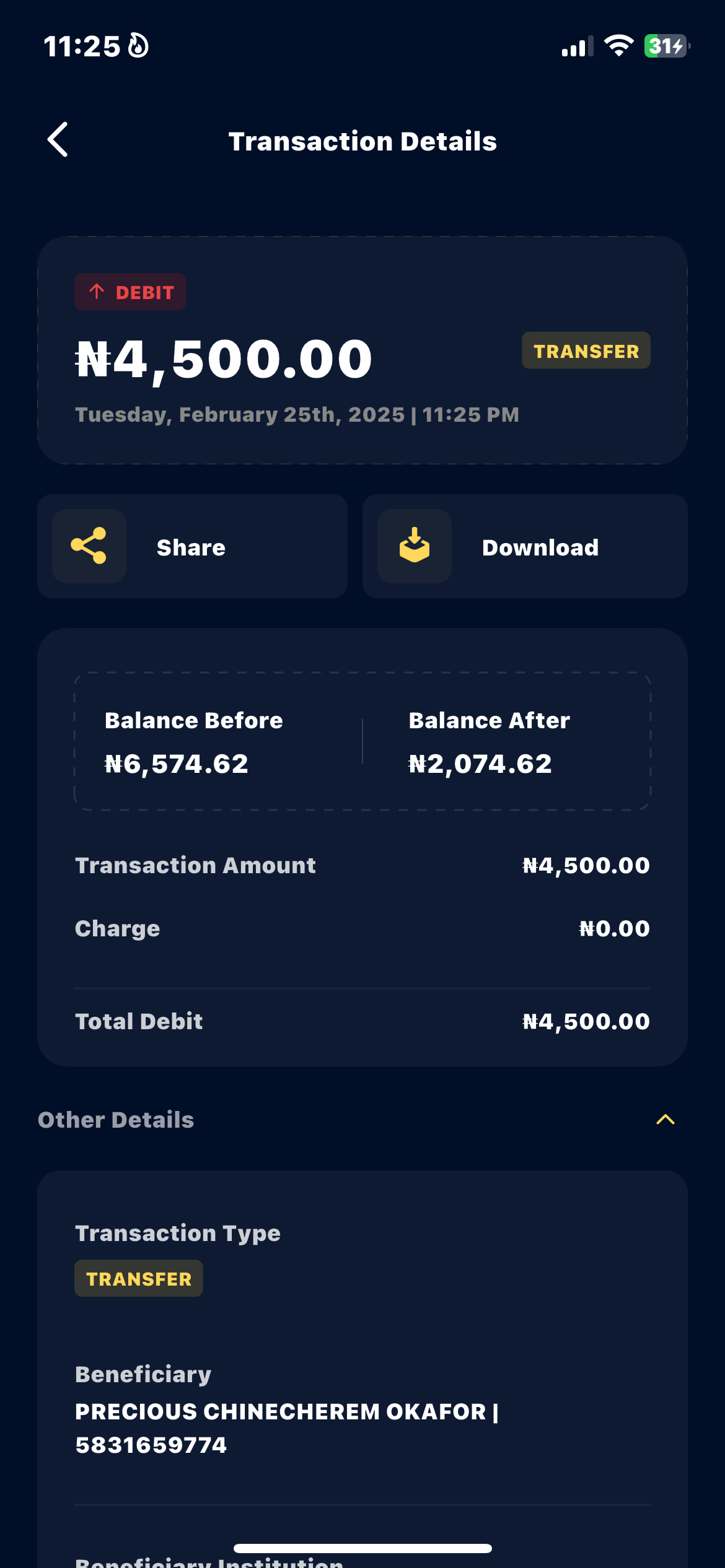The height and width of the screenshot is (1568, 725).
Task: Tap the home indicator bar
Action: coord(362,1548)
